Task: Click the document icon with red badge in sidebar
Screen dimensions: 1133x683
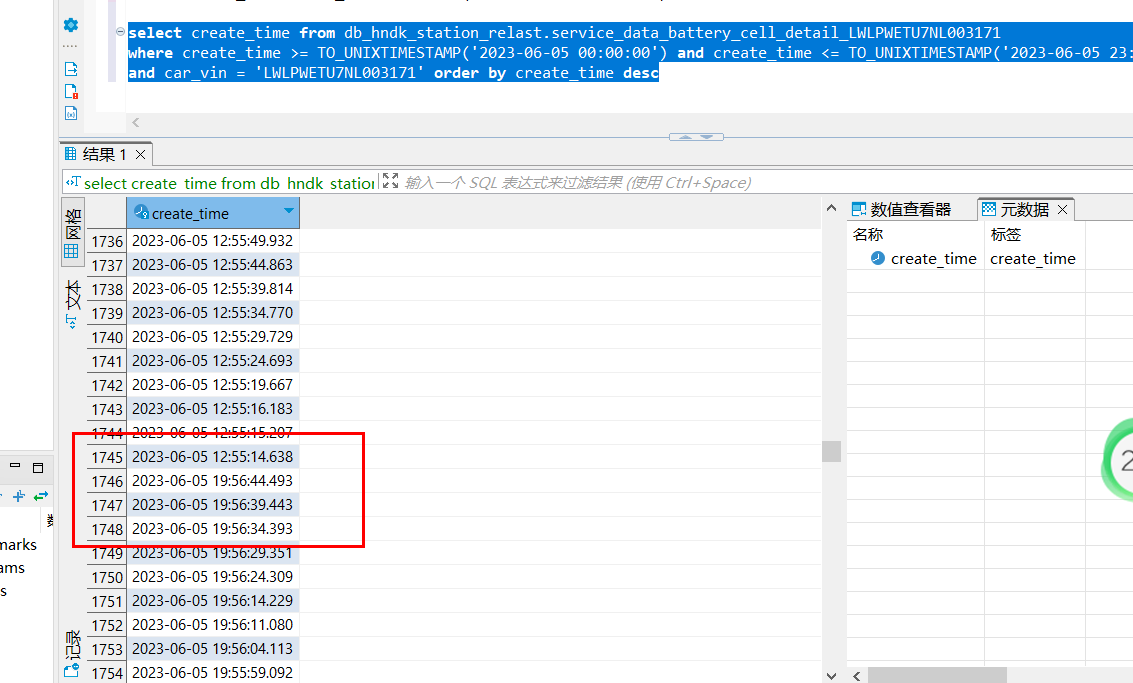Action: pyautogui.click(x=70, y=90)
